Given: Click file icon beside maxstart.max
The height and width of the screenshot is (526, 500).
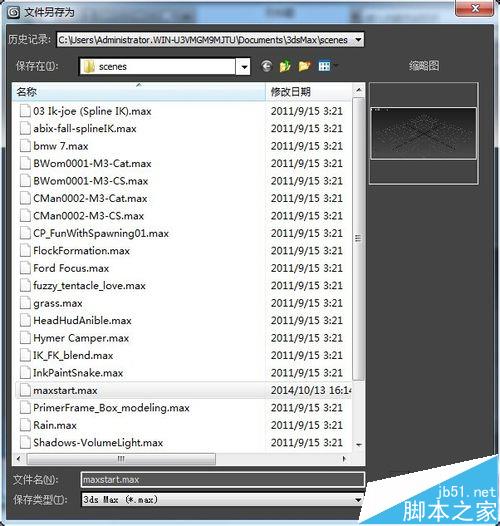Looking at the screenshot, I should pos(25,390).
